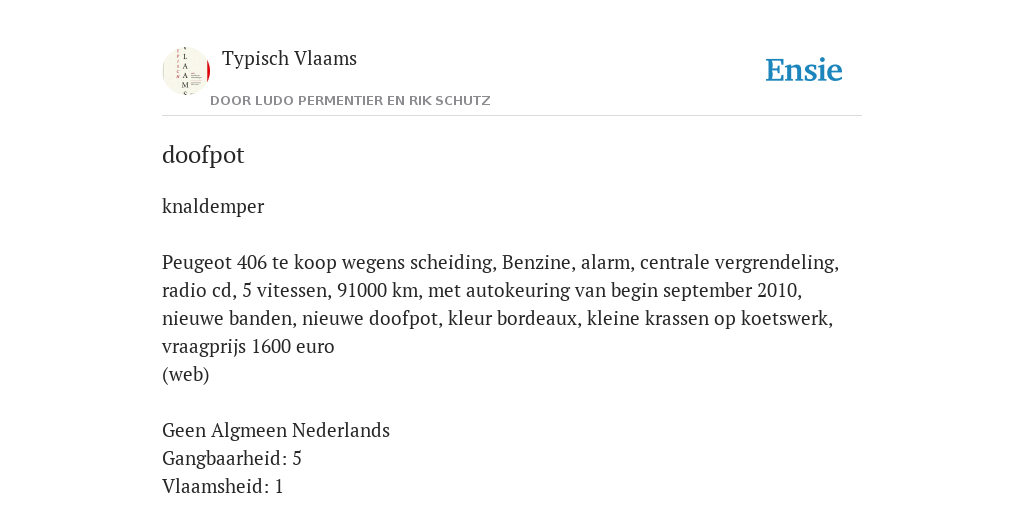Click the 'Geen Algmeen Nederlands' label
The height and width of the screenshot is (512, 1024).
[276, 431]
